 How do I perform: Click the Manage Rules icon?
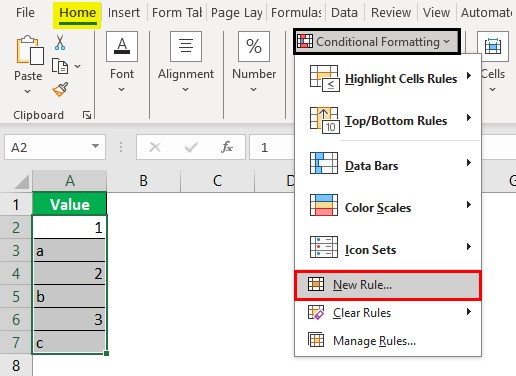coord(316,340)
